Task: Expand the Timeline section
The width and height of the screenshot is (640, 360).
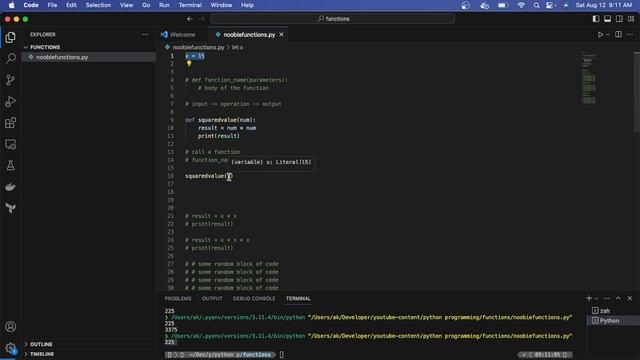Action: [x=42, y=354]
